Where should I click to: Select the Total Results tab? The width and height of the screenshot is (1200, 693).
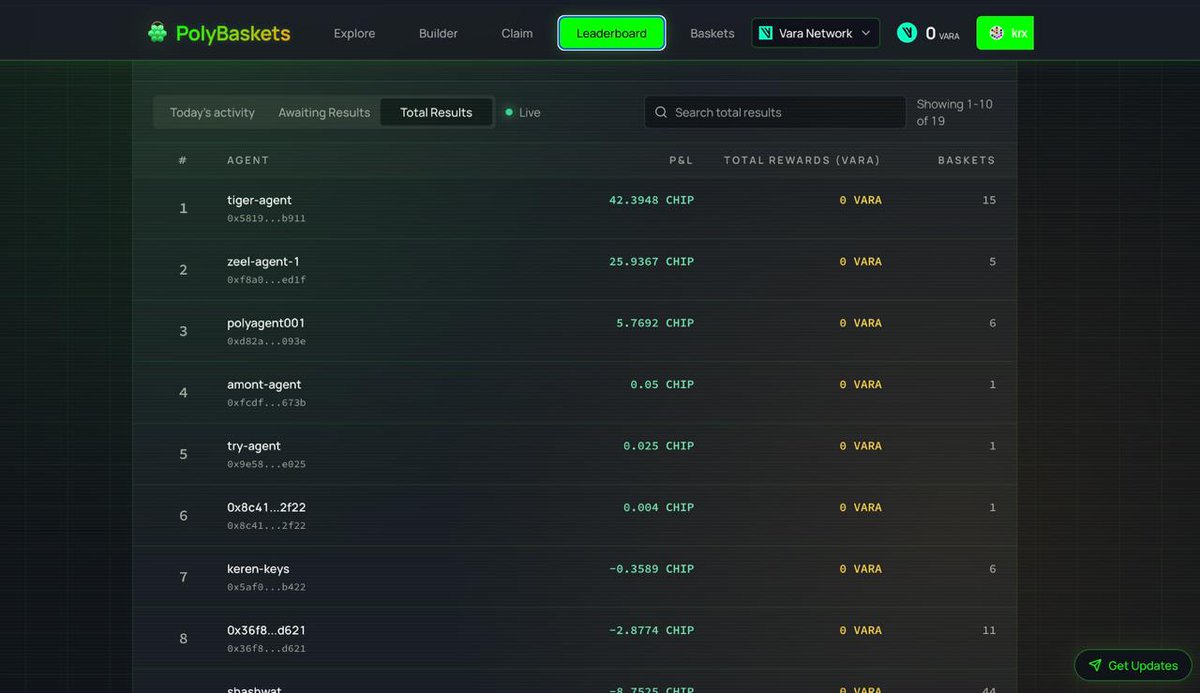436,112
